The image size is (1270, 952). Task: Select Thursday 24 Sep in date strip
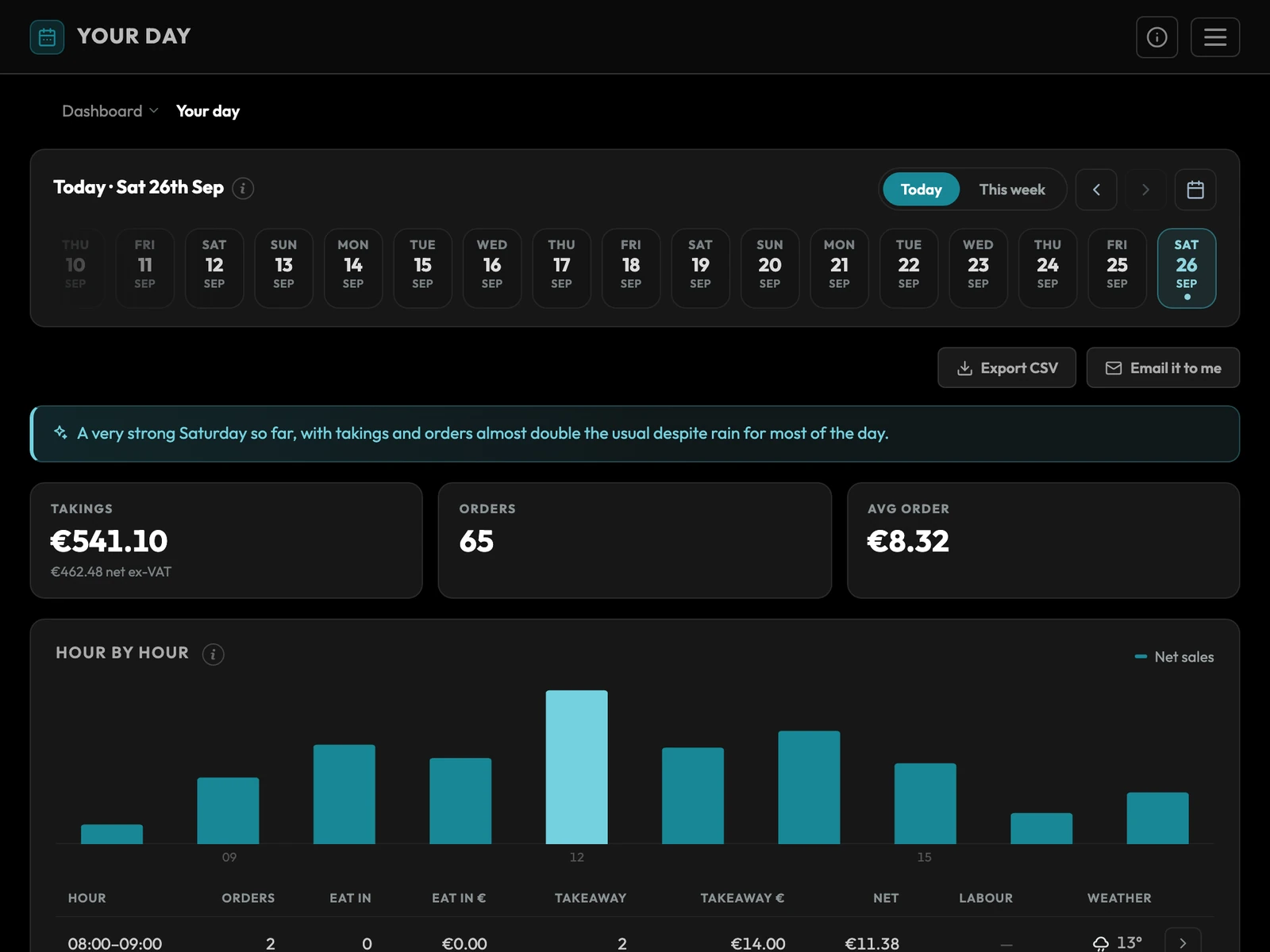point(1048,268)
